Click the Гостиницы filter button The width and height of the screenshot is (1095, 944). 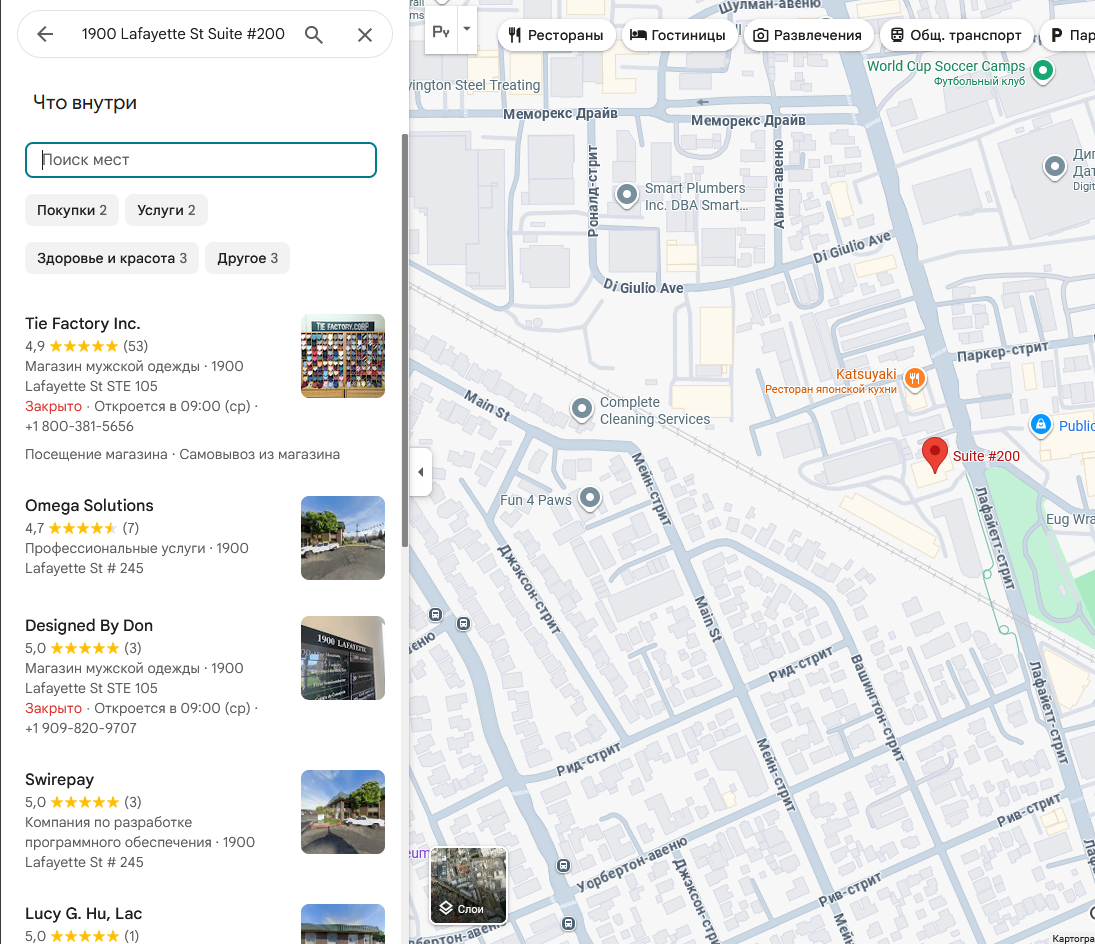coord(679,35)
